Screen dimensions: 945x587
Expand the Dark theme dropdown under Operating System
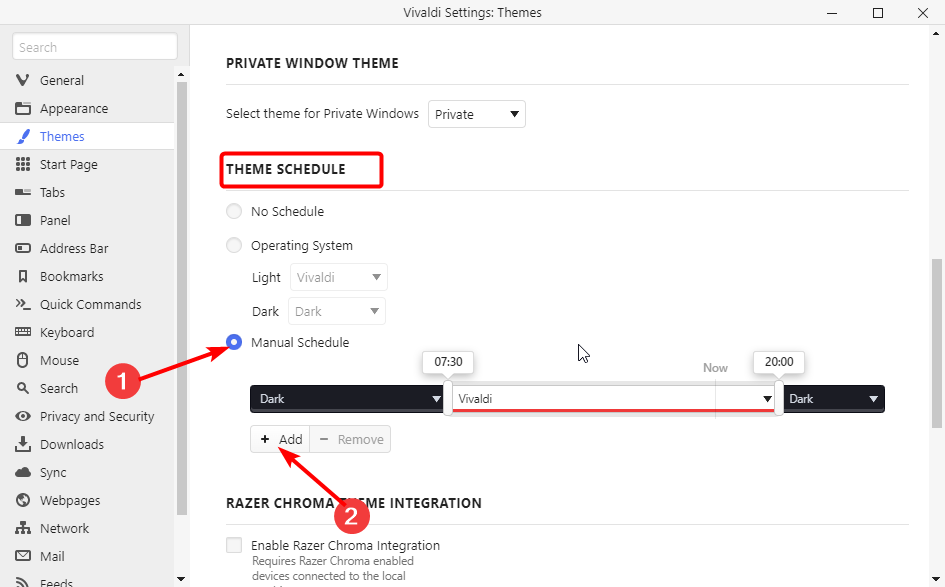tap(337, 311)
